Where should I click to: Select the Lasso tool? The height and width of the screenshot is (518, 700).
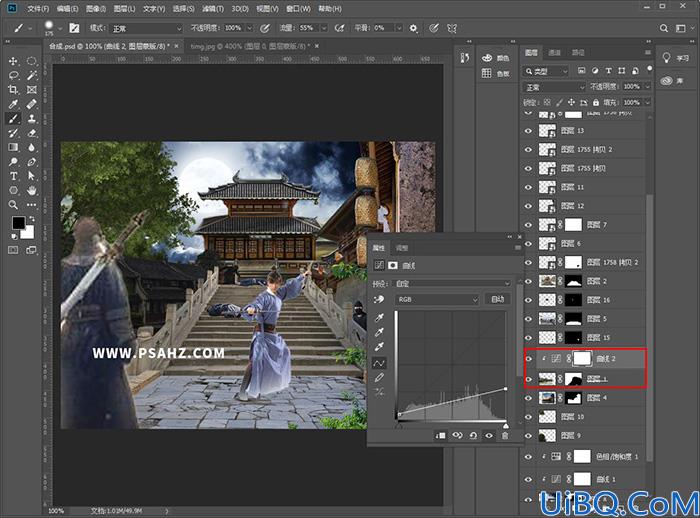click(13, 75)
